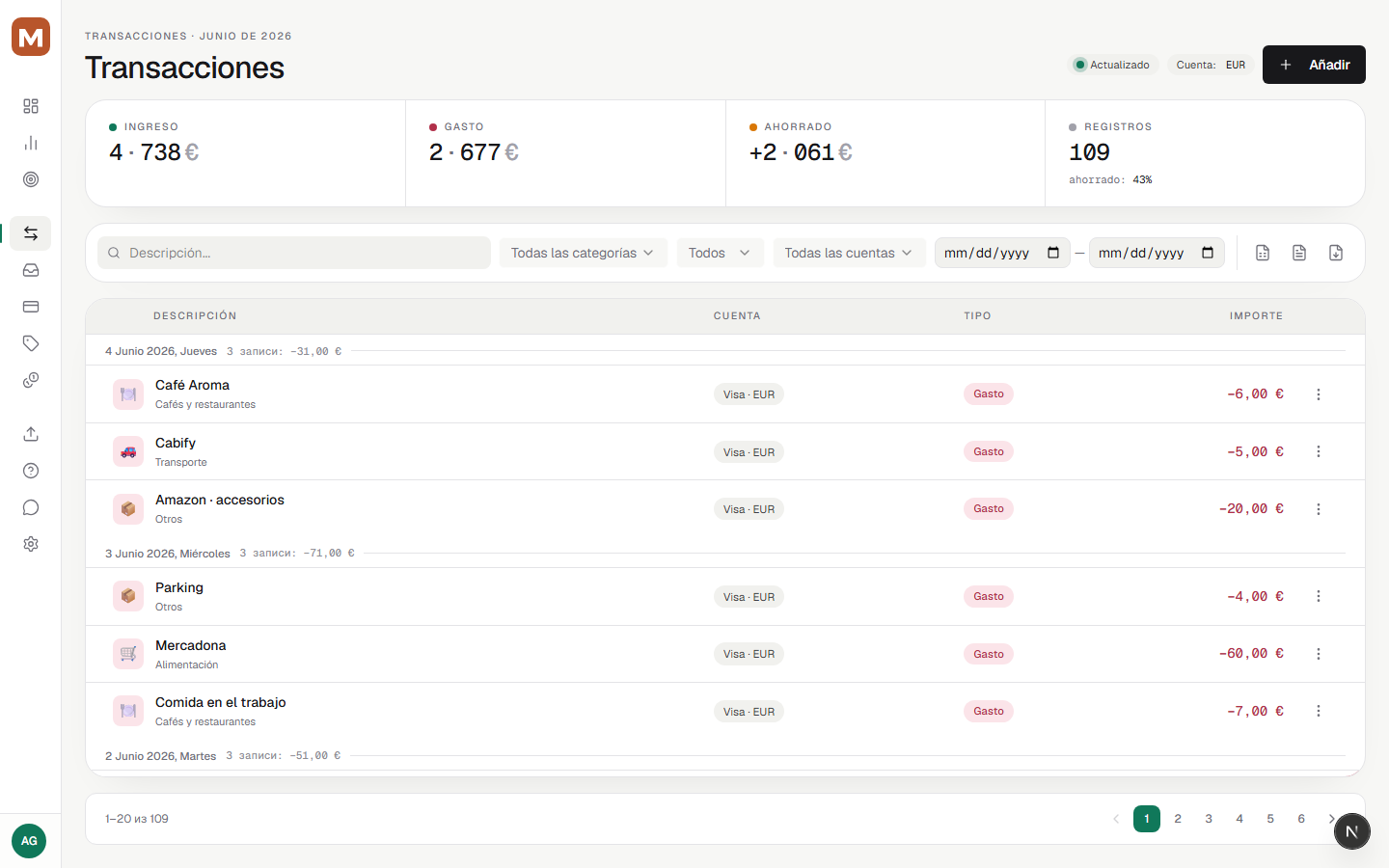Open the settings gear sidebar icon
Viewport: 1389px width, 868px height.
click(x=31, y=544)
